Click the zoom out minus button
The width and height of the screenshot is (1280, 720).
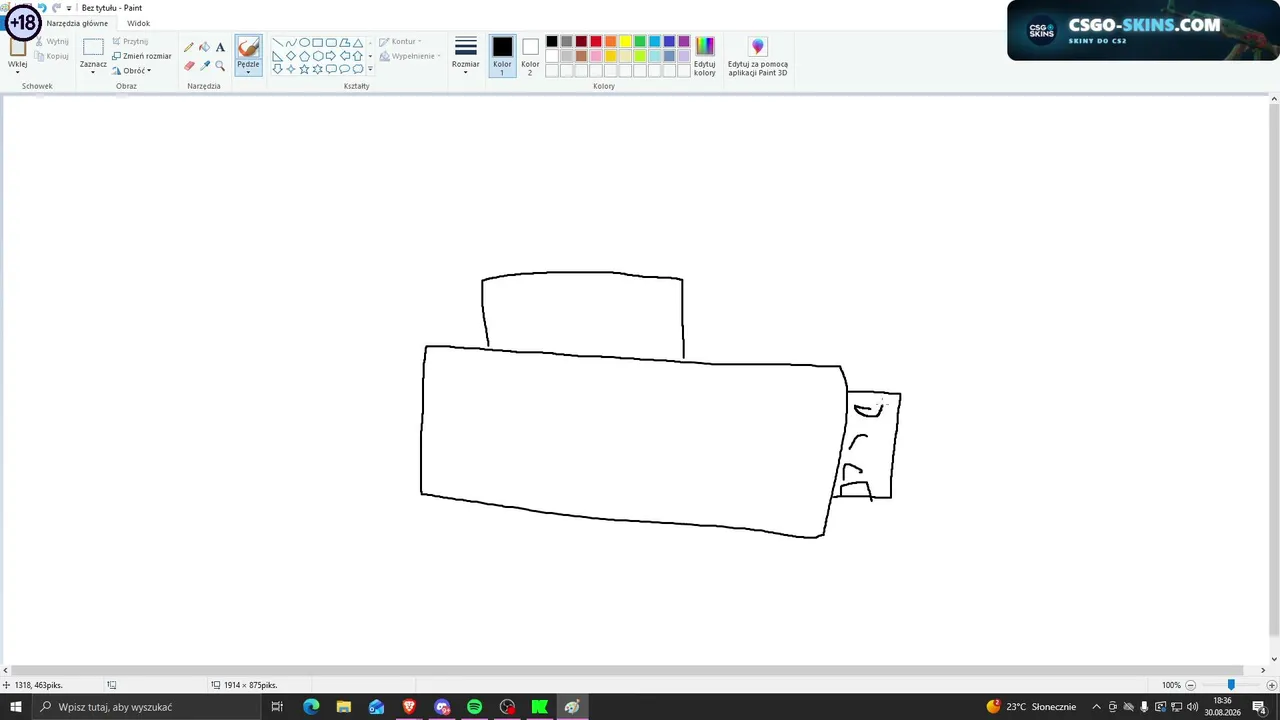click(1190, 685)
